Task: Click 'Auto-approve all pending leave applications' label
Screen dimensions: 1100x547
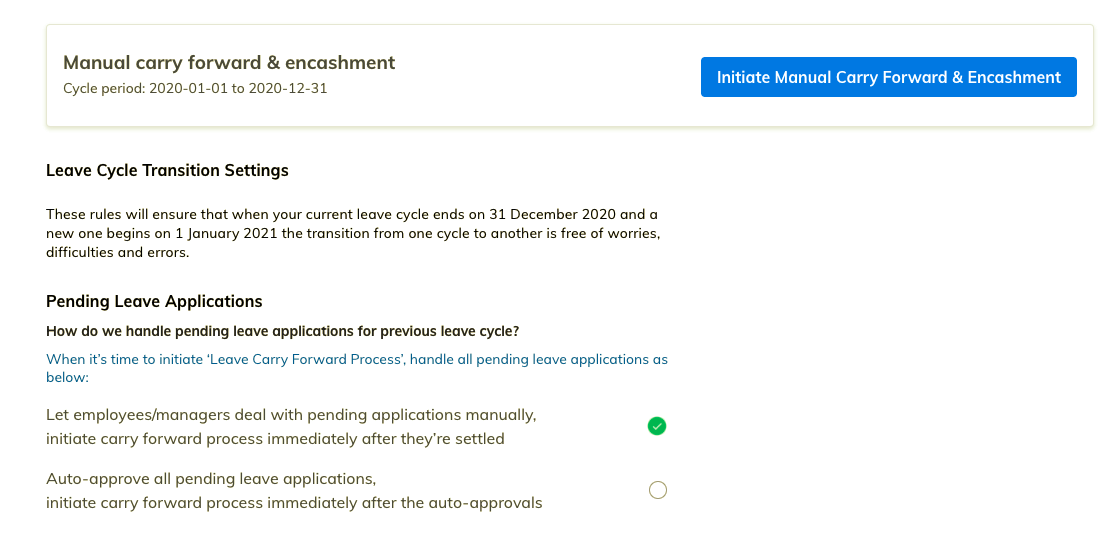Action: [x=211, y=479]
